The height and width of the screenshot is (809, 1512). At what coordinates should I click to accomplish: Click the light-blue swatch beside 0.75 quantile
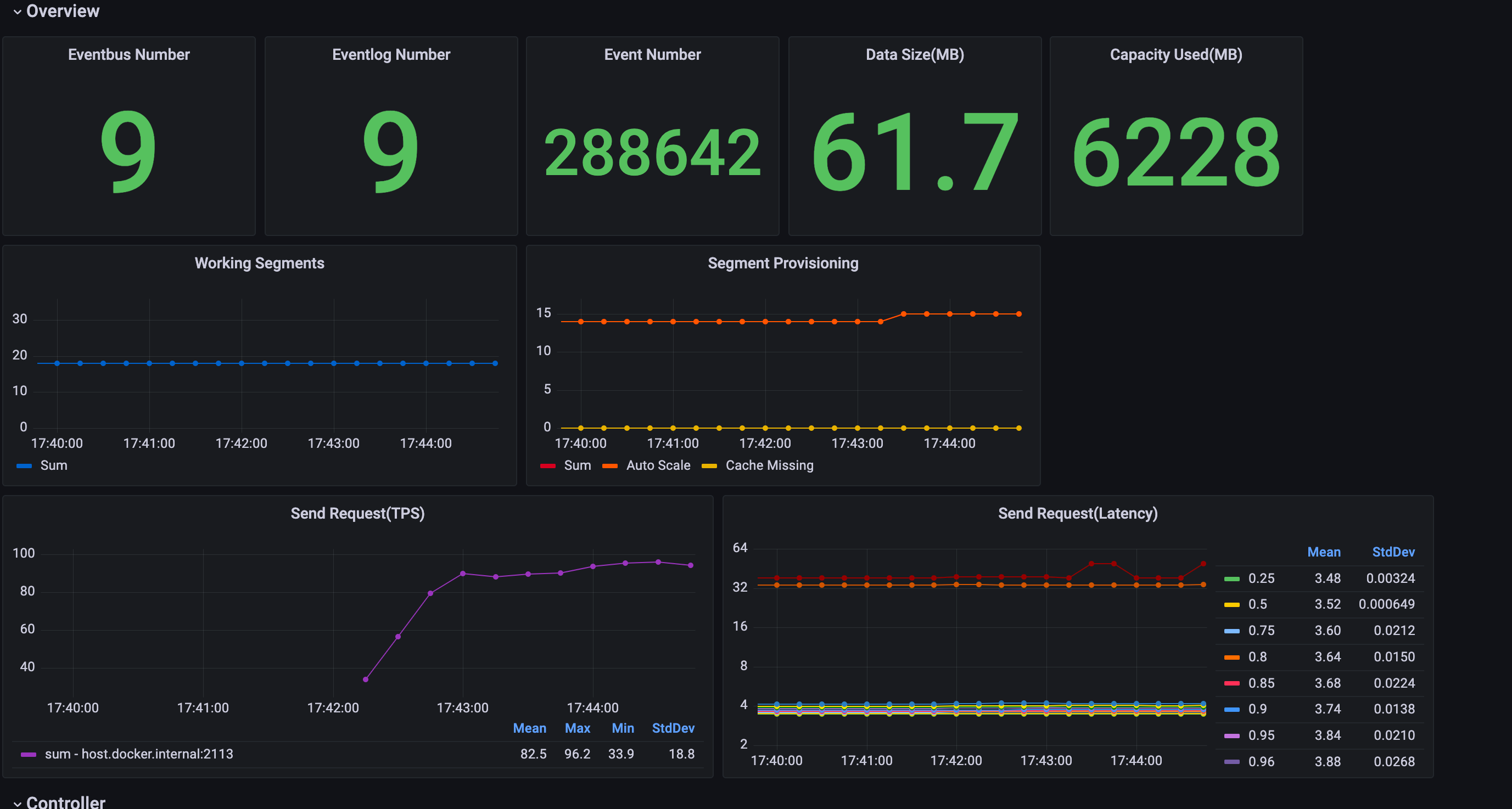tap(1231, 631)
